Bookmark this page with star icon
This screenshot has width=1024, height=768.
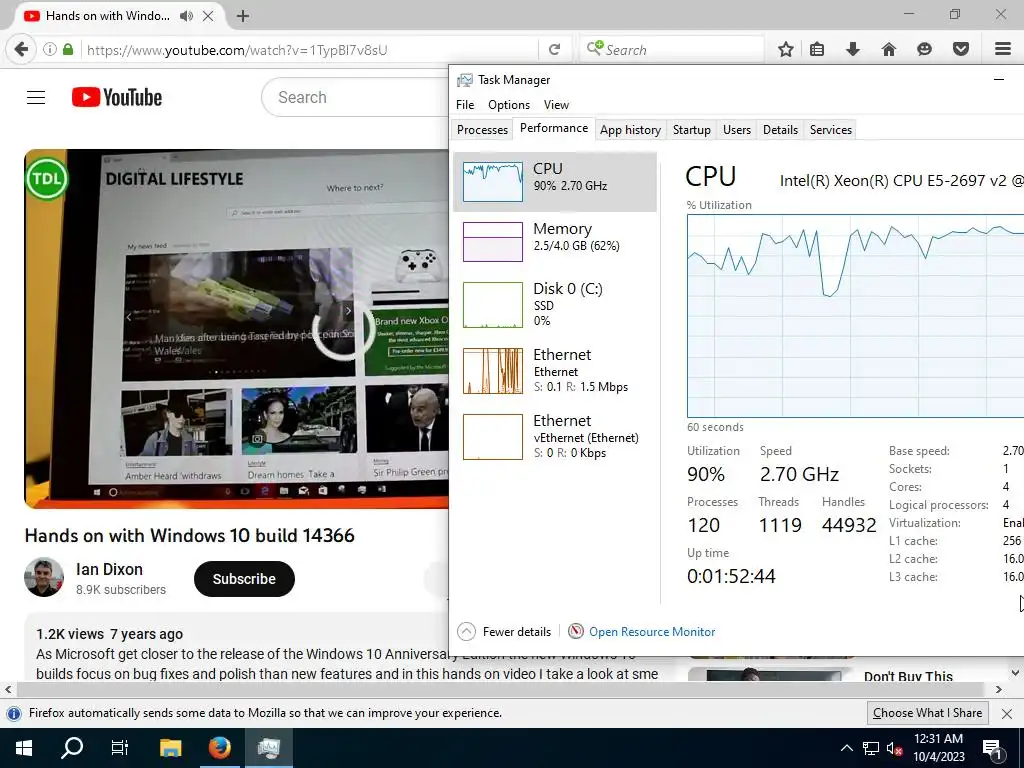click(786, 49)
